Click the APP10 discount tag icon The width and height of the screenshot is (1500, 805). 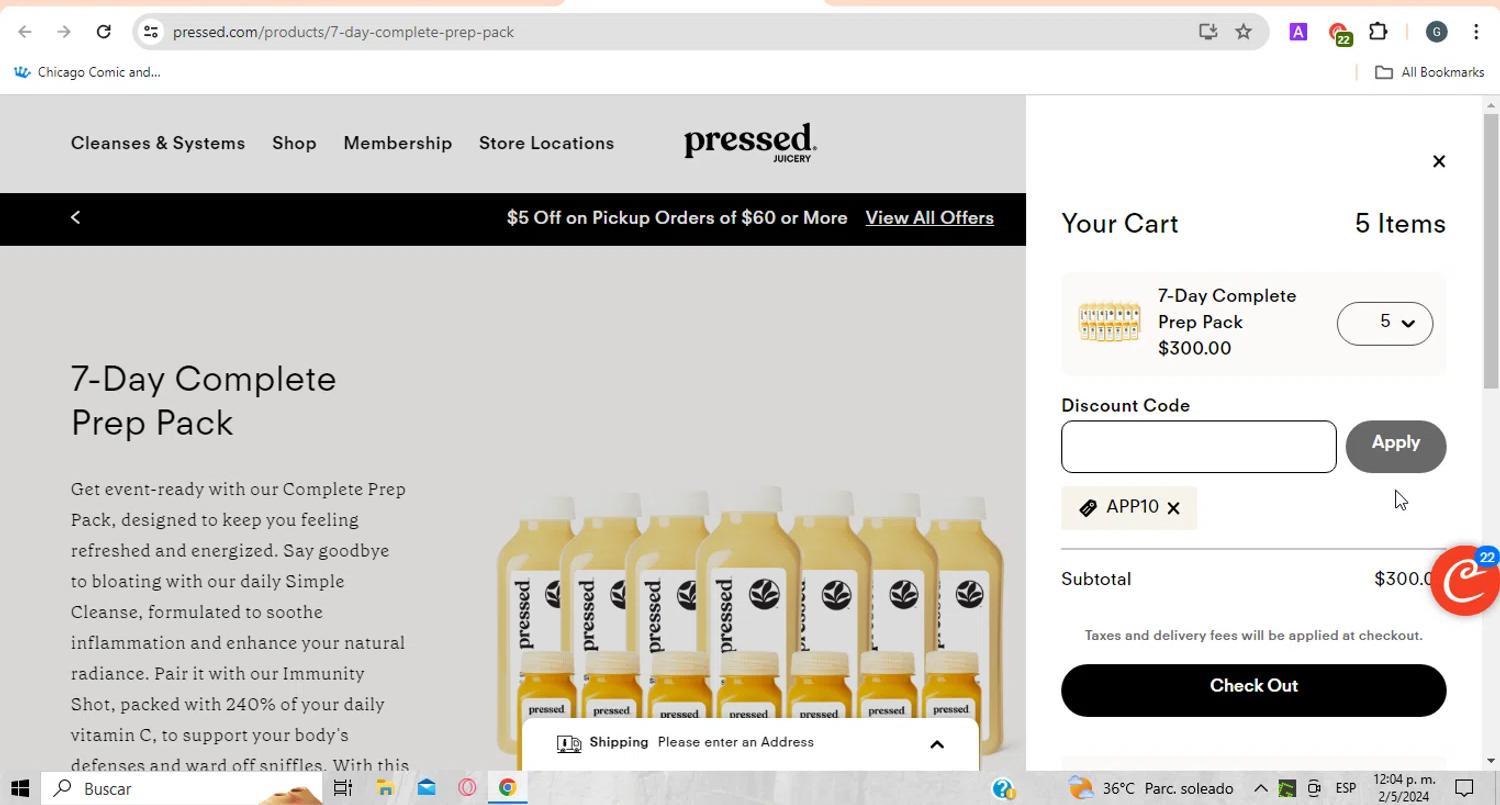pyautogui.click(x=1088, y=508)
